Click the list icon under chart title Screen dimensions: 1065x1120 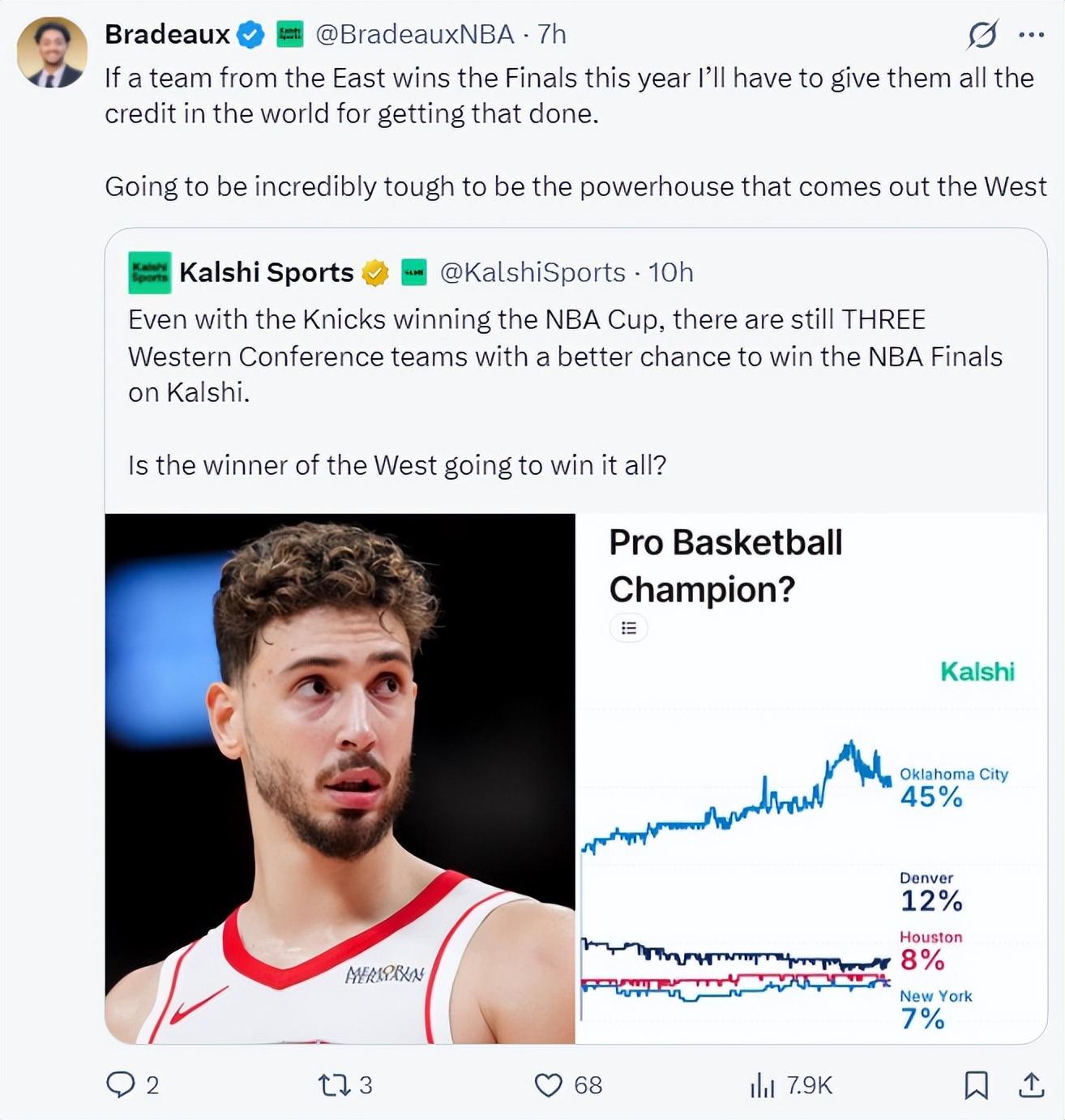click(628, 628)
